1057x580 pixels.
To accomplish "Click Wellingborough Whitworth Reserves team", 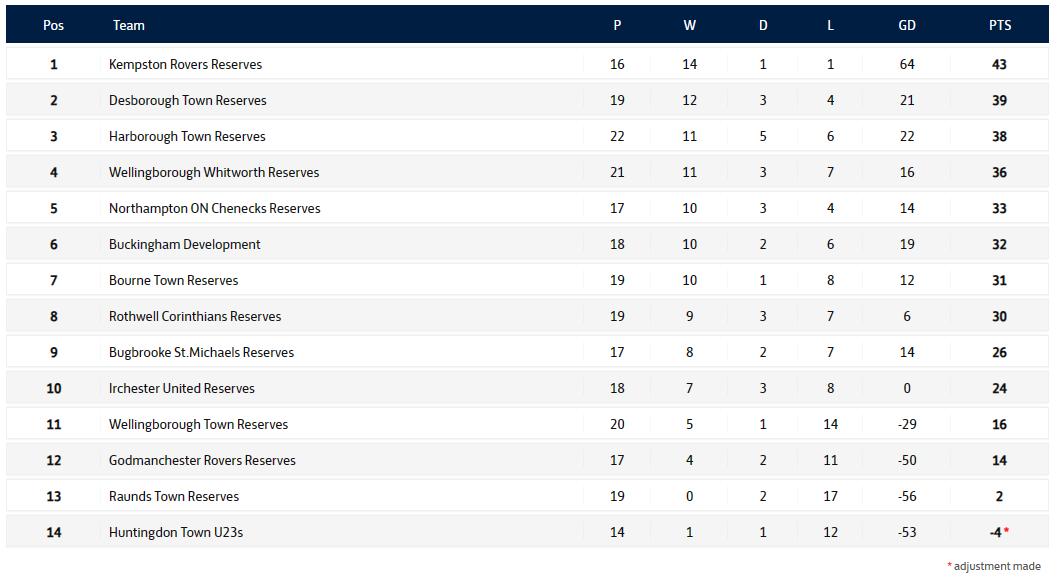I will 214,172.
